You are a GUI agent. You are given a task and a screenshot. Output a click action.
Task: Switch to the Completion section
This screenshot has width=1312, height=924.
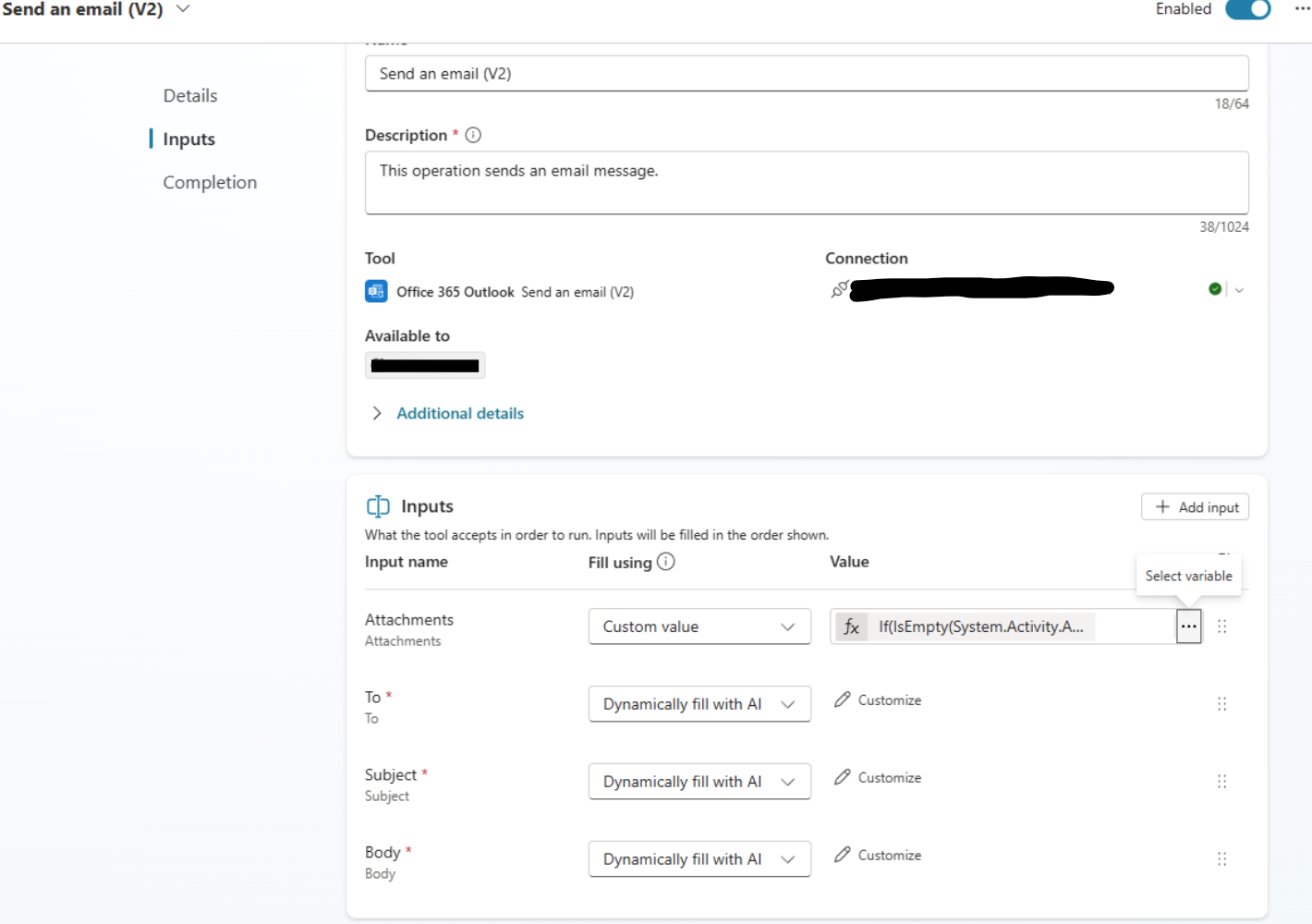(x=210, y=183)
